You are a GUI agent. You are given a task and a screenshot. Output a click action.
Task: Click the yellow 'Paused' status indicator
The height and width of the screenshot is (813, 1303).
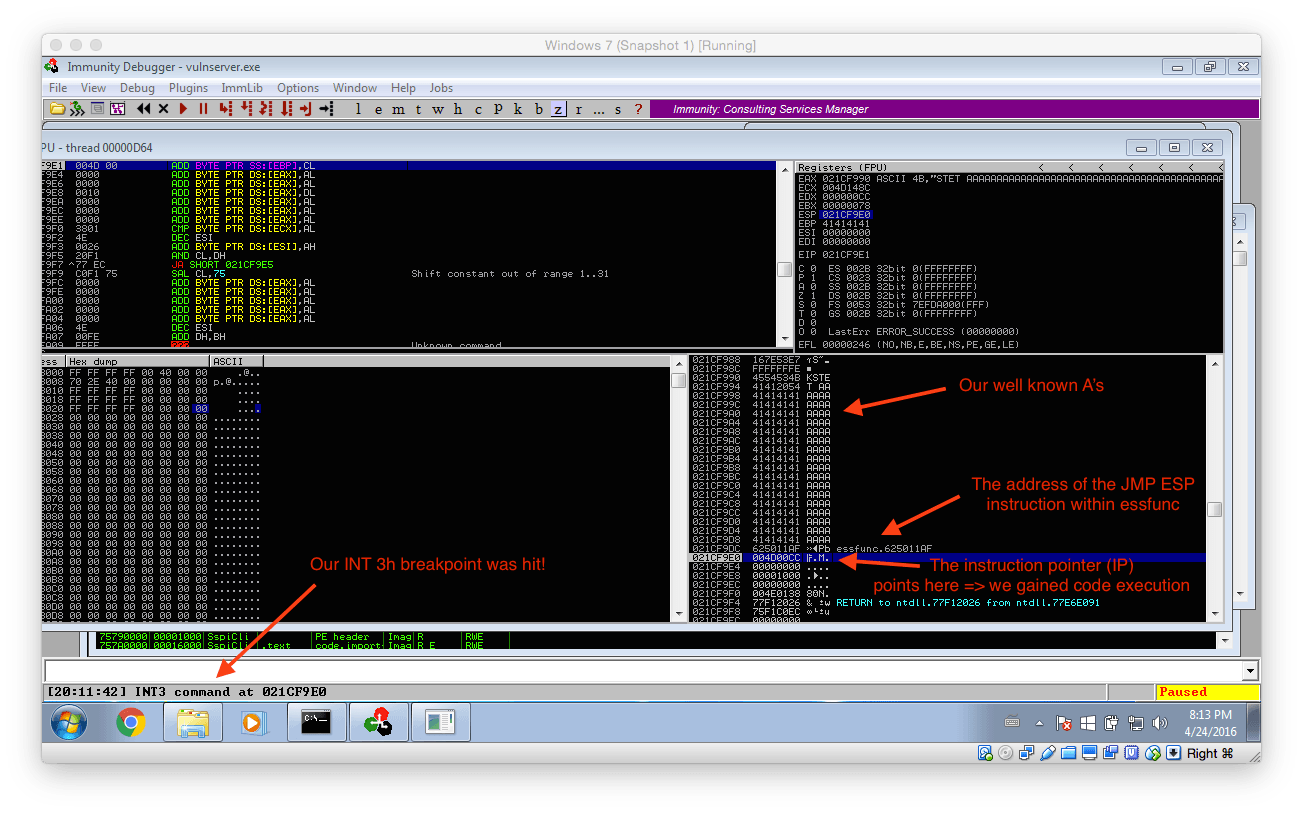[1207, 692]
